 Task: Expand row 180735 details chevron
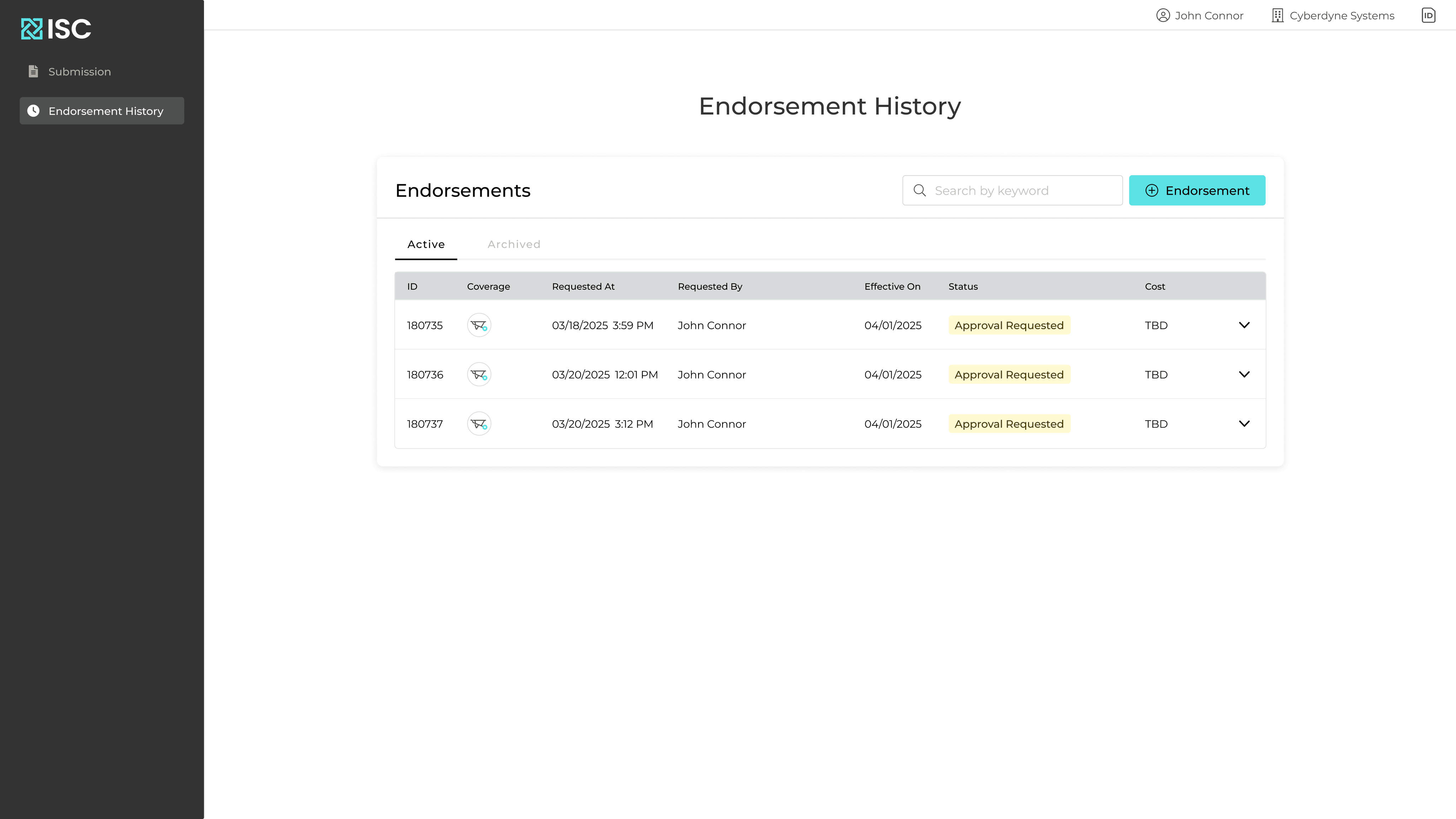click(1244, 325)
